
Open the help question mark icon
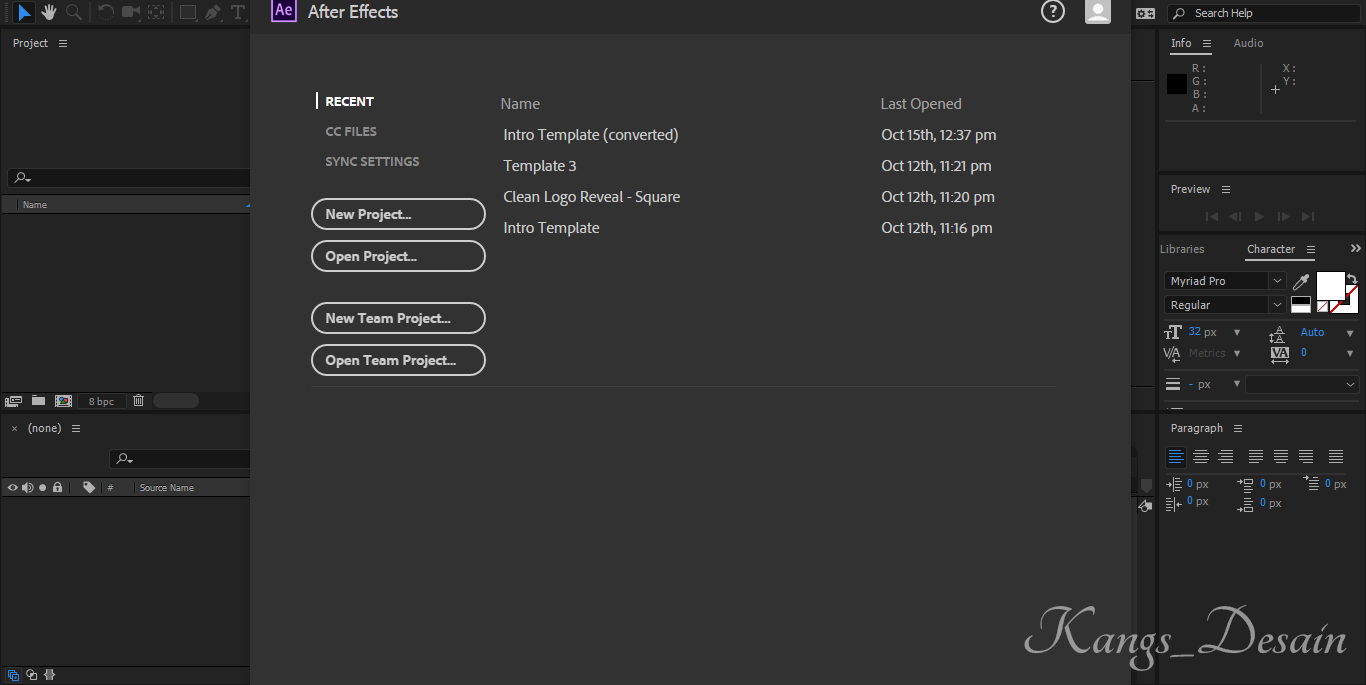click(x=1053, y=11)
